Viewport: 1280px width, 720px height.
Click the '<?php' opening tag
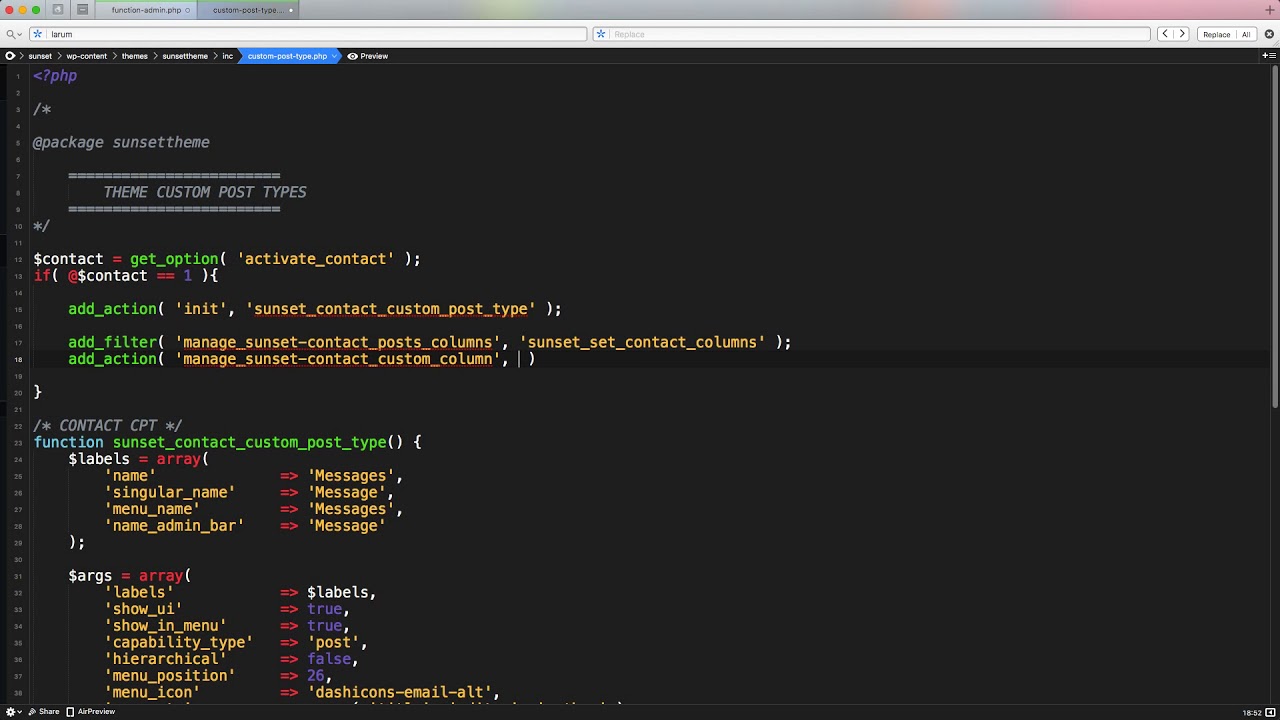pos(55,76)
